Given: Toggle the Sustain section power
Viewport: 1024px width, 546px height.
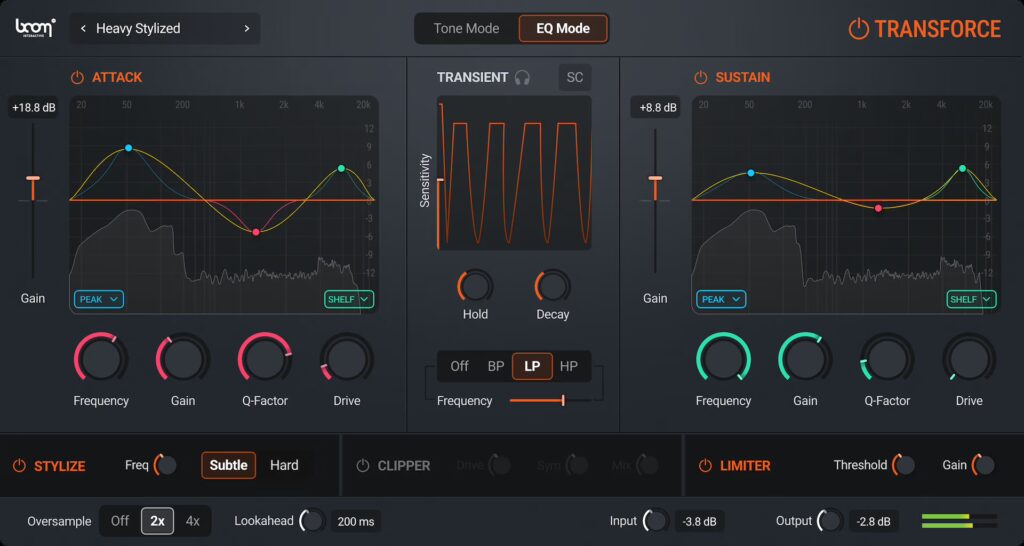Looking at the screenshot, I should tap(701, 78).
